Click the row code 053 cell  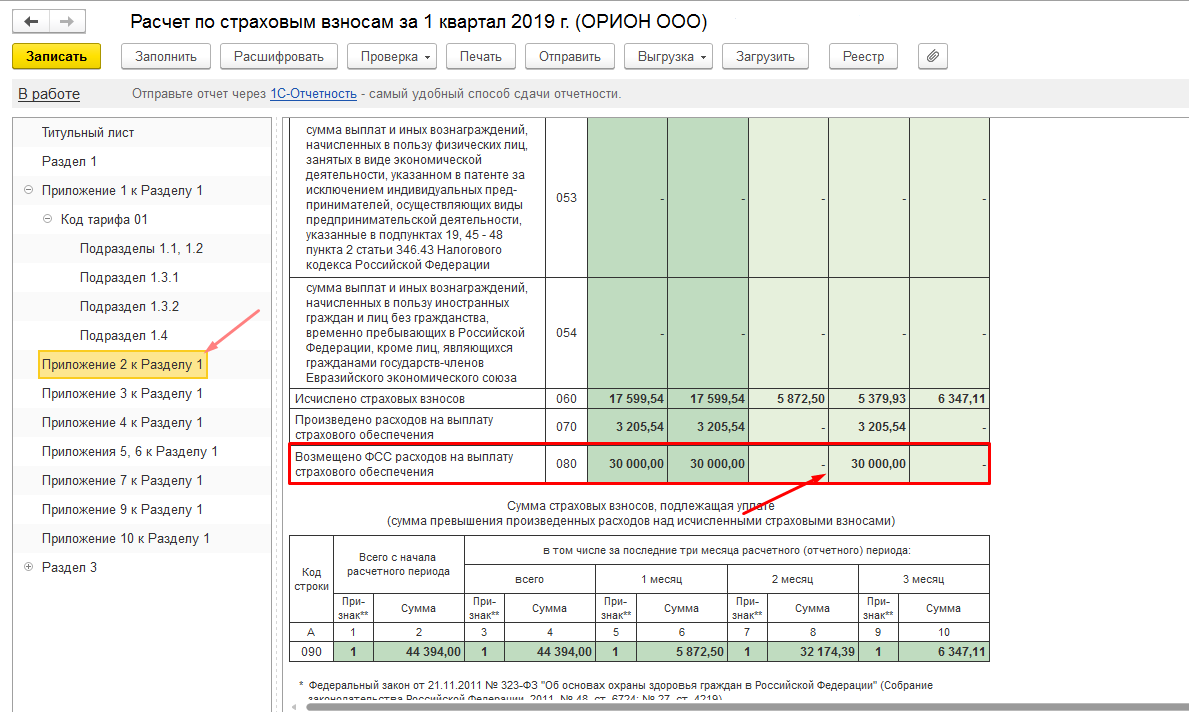566,198
